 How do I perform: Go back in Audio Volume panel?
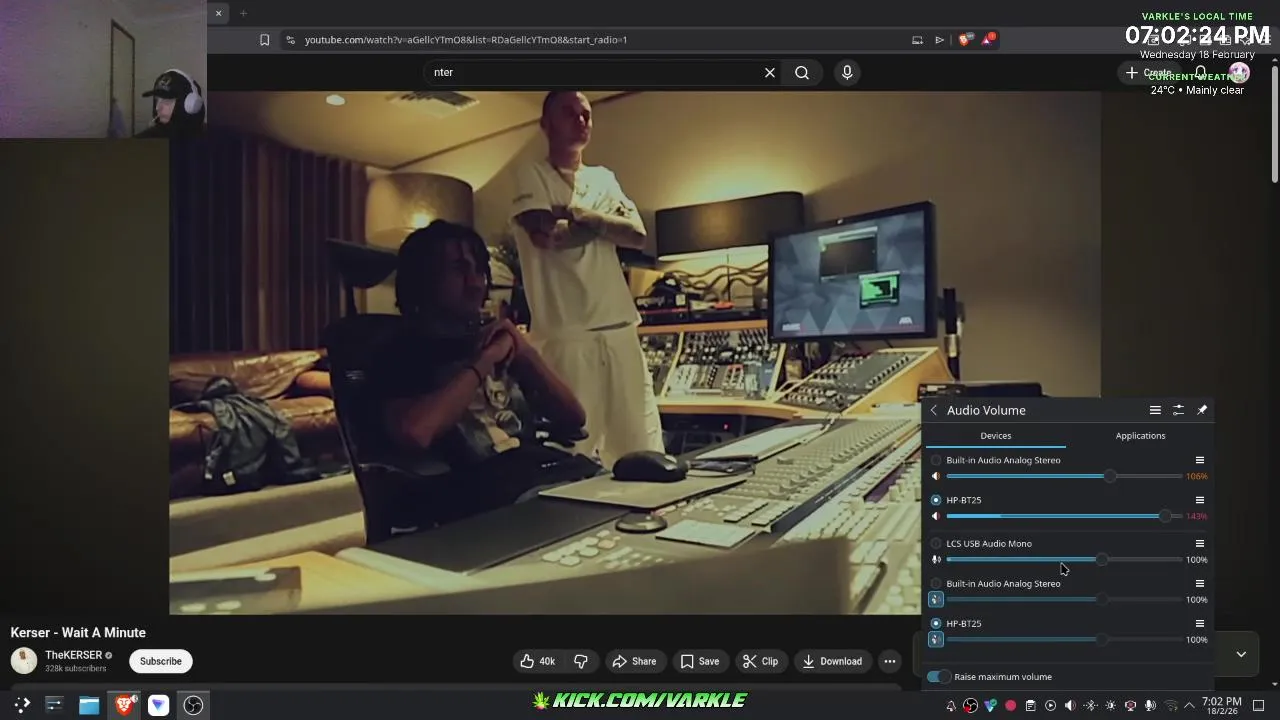click(x=934, y=410)
